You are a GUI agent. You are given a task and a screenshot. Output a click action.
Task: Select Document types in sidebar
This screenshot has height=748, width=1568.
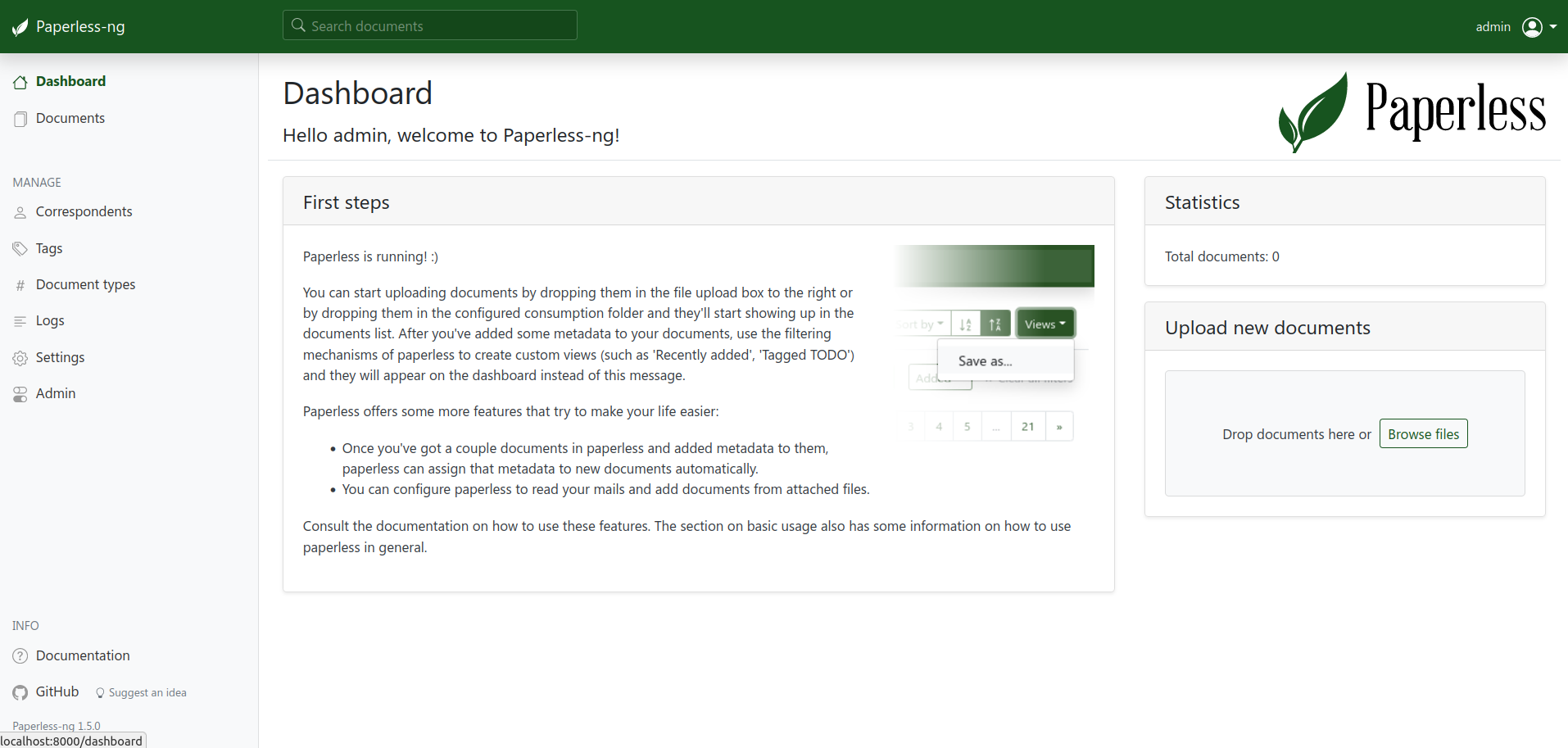(85, 284)
